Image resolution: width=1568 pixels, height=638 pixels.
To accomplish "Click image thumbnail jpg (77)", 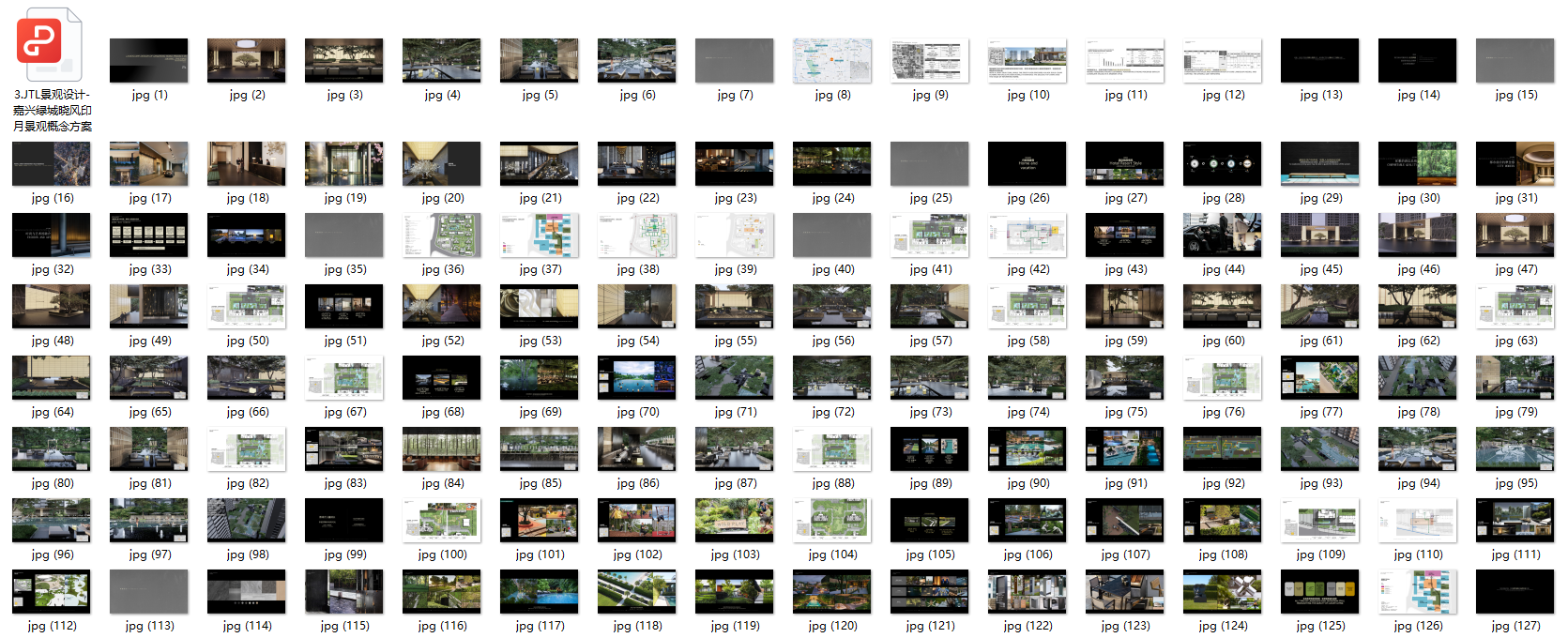I will pos(1319,378).
